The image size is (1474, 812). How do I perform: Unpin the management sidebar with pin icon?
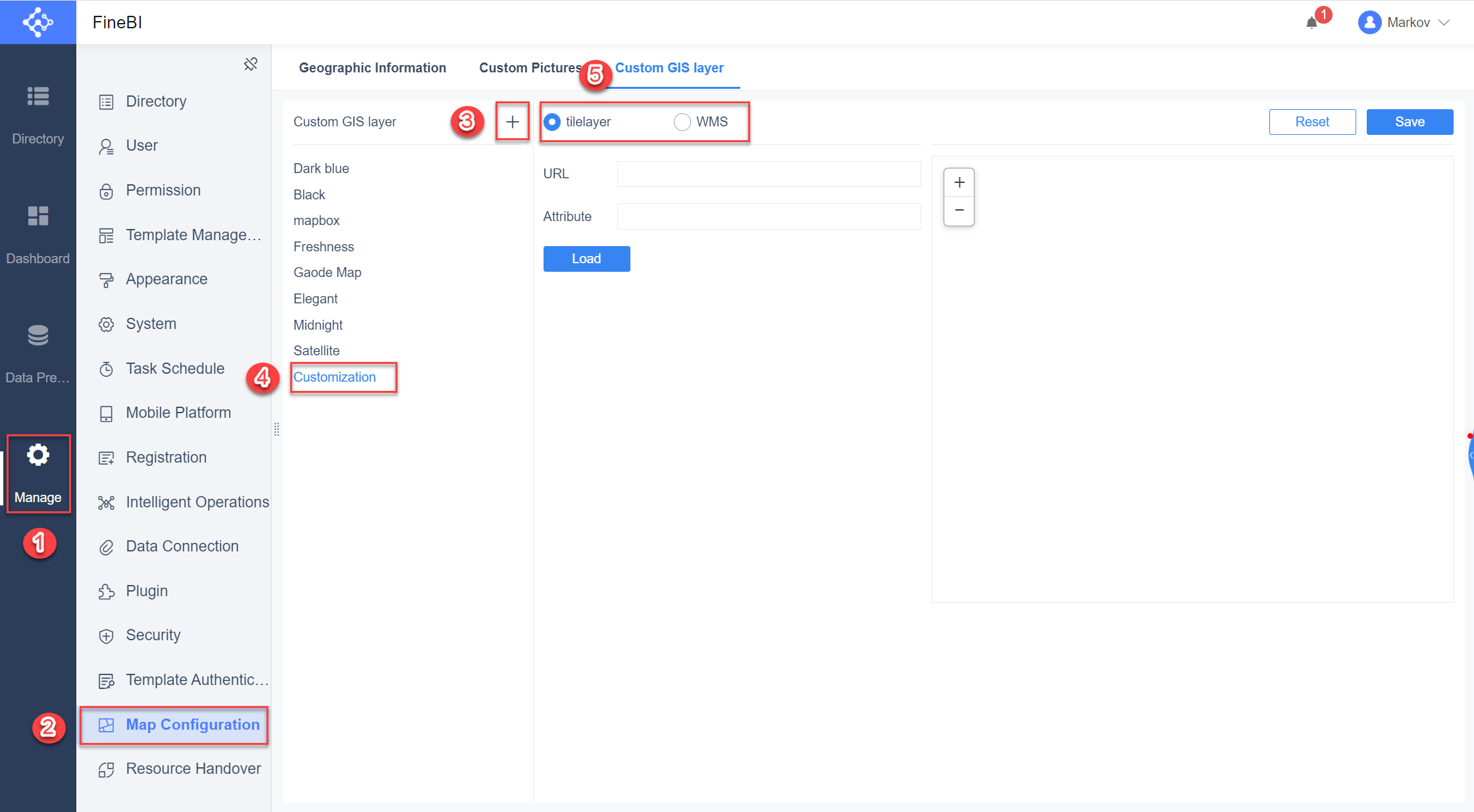click(x=251, y=64)
